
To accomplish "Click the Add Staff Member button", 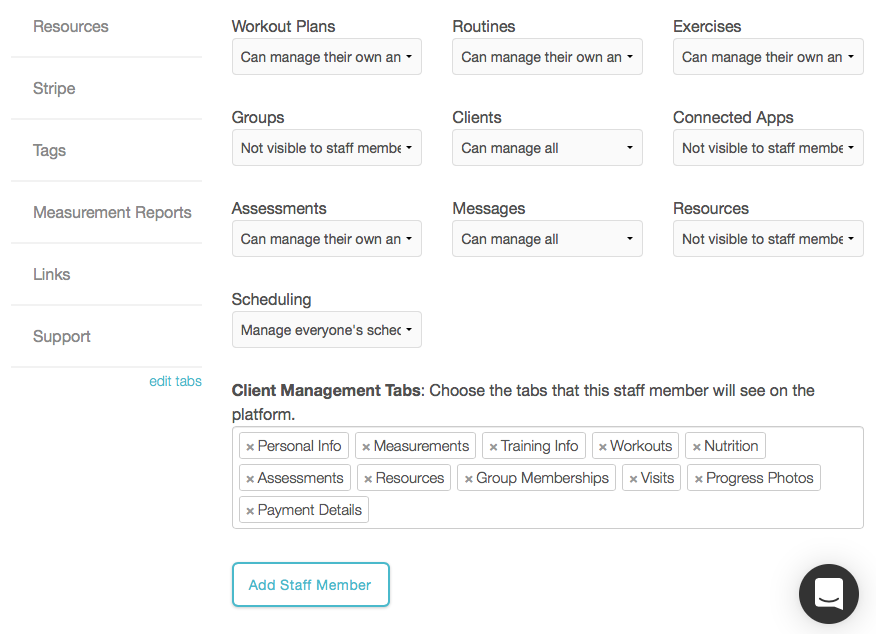I will (x=310, y=585).
